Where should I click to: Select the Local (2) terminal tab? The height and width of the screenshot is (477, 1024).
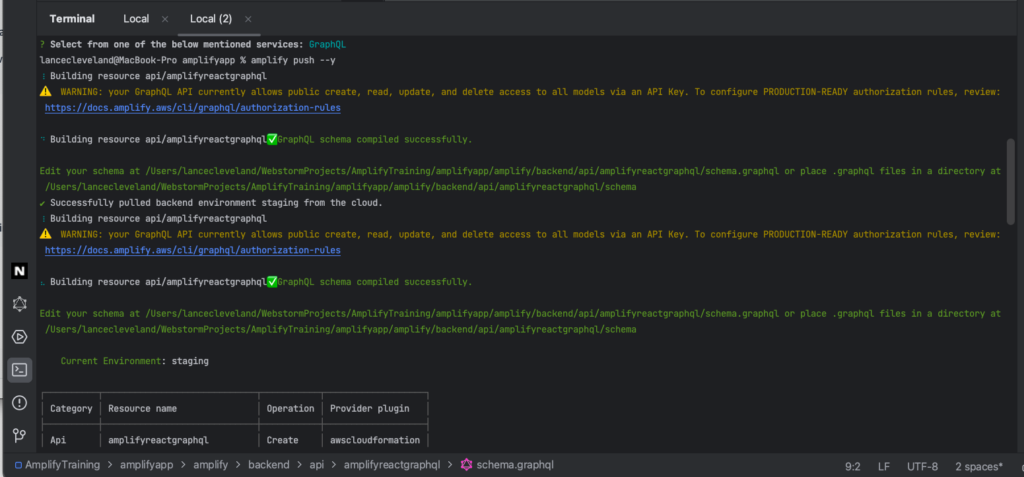click(213, 19)
